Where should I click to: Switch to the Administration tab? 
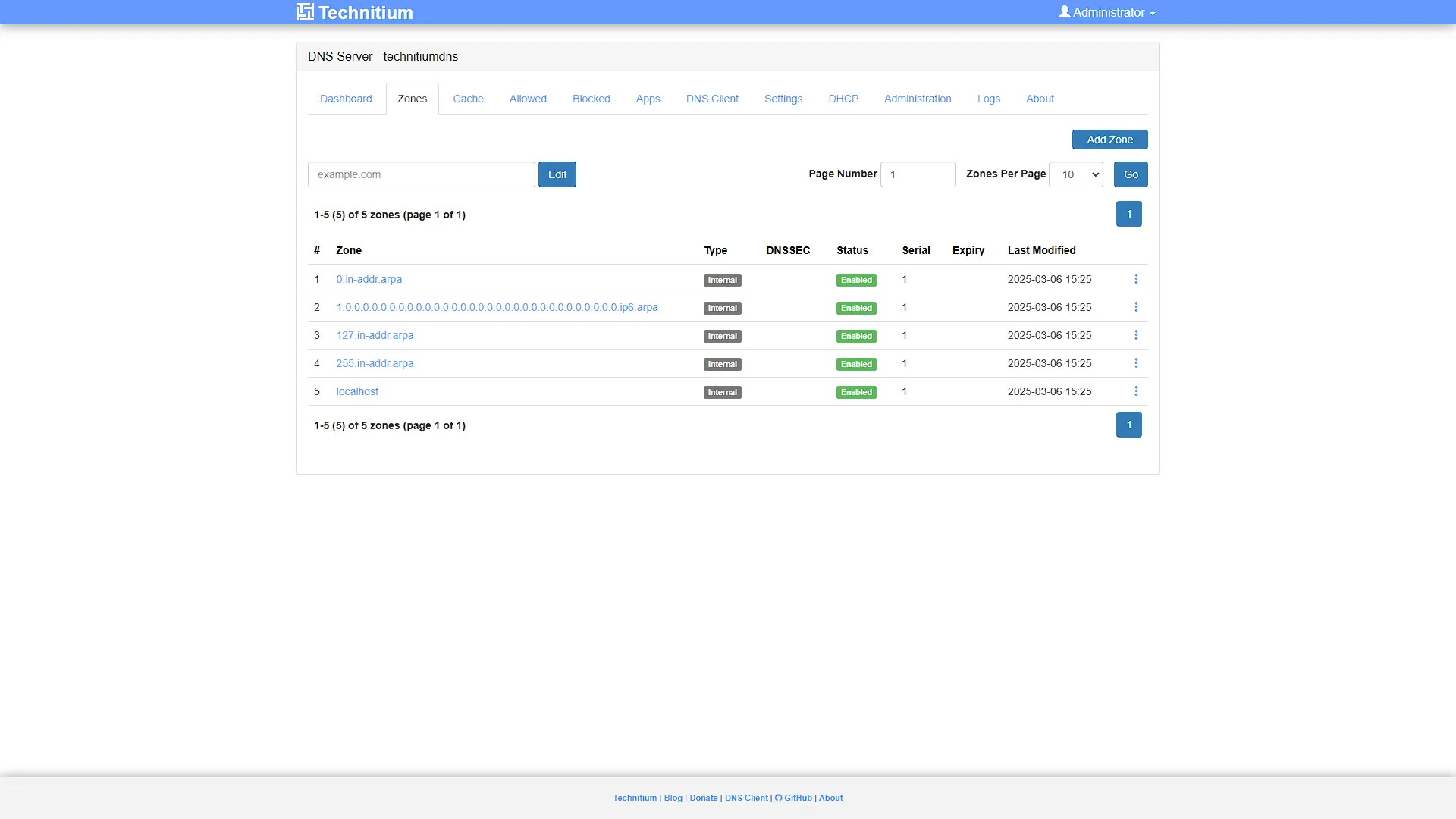[x=918, y=99]
